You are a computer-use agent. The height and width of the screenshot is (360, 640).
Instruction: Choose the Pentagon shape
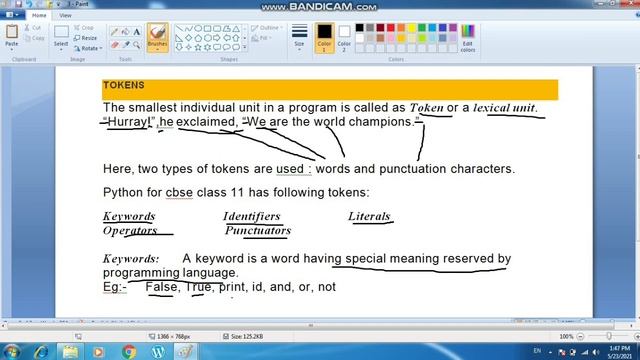pyautogui.click(x=198, y=38)
